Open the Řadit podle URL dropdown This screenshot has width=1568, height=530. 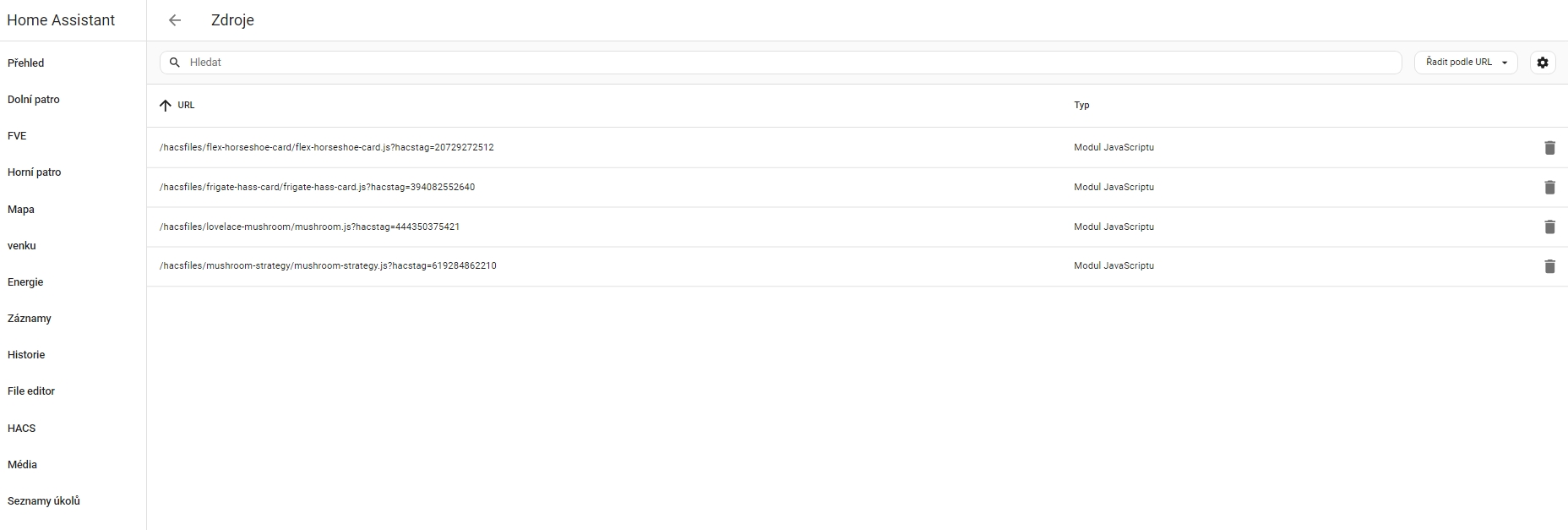point(1466,63)
